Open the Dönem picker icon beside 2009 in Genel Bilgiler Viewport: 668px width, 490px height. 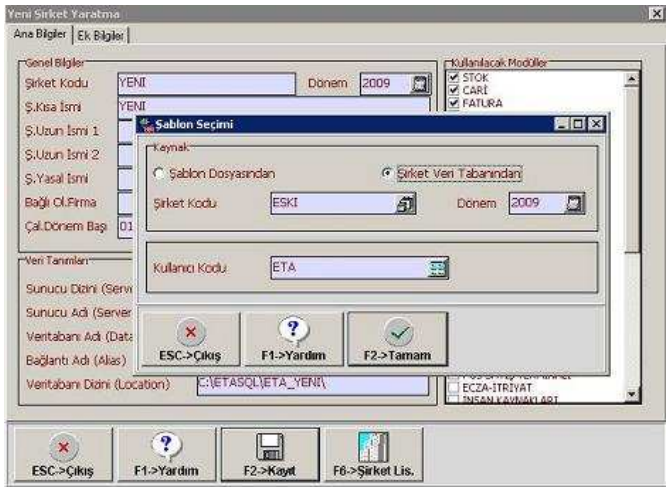click(420, 84)
